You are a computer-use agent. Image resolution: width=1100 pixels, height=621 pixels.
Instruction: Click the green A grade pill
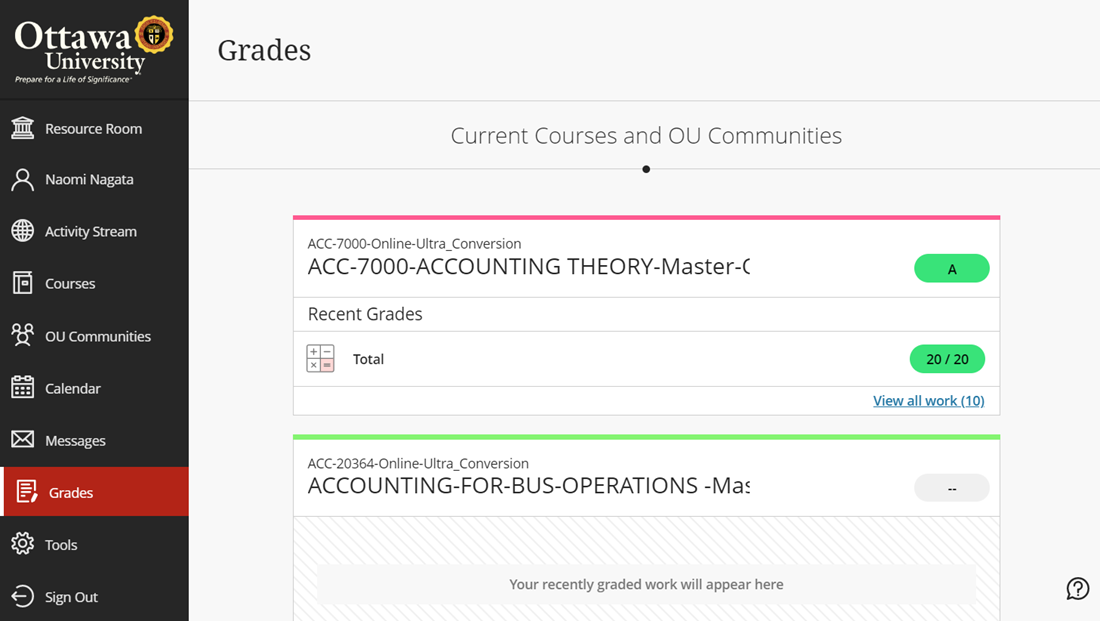tap(951, 269)
